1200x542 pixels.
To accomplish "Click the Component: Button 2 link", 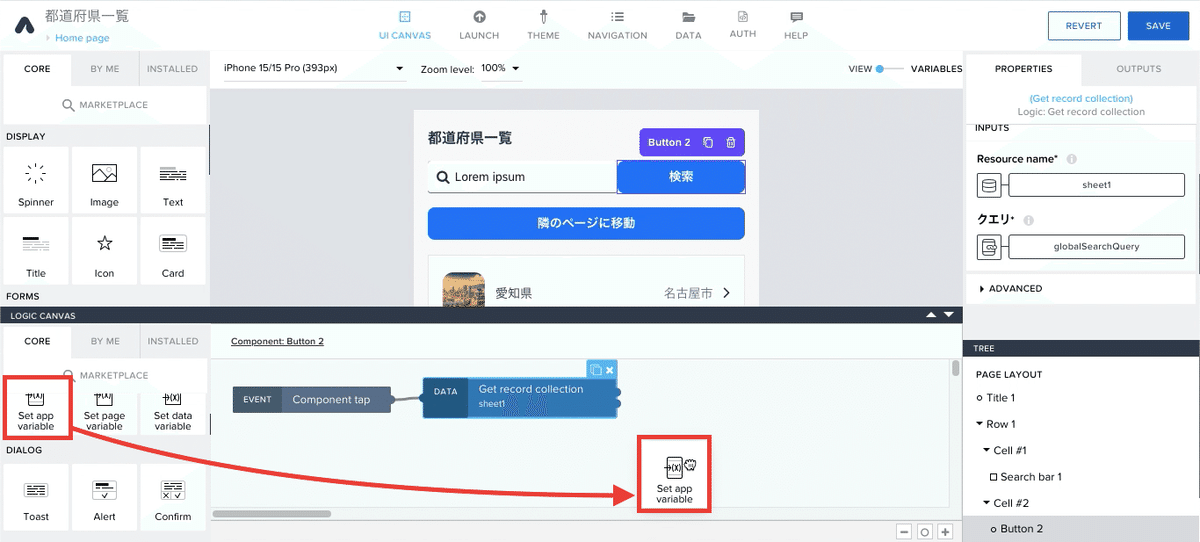I will point(277,341).
